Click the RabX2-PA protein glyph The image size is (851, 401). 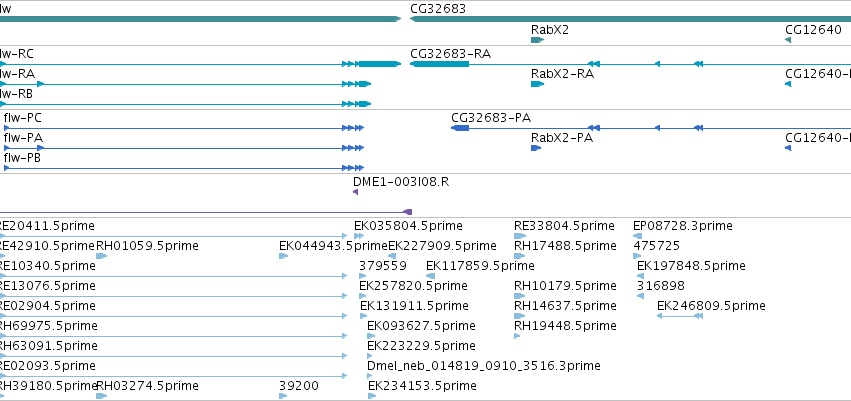coord(536,148)
